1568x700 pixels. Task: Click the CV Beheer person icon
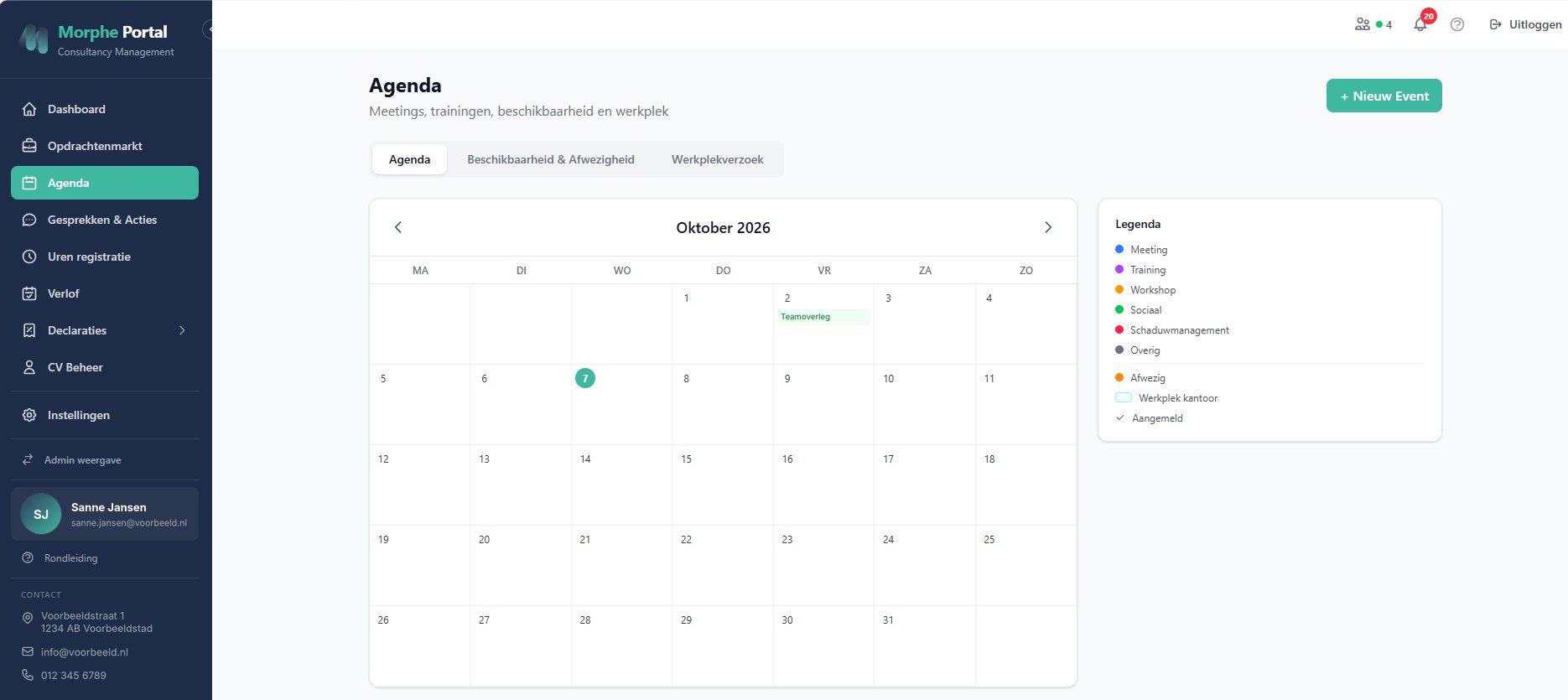tap(29, 367)
